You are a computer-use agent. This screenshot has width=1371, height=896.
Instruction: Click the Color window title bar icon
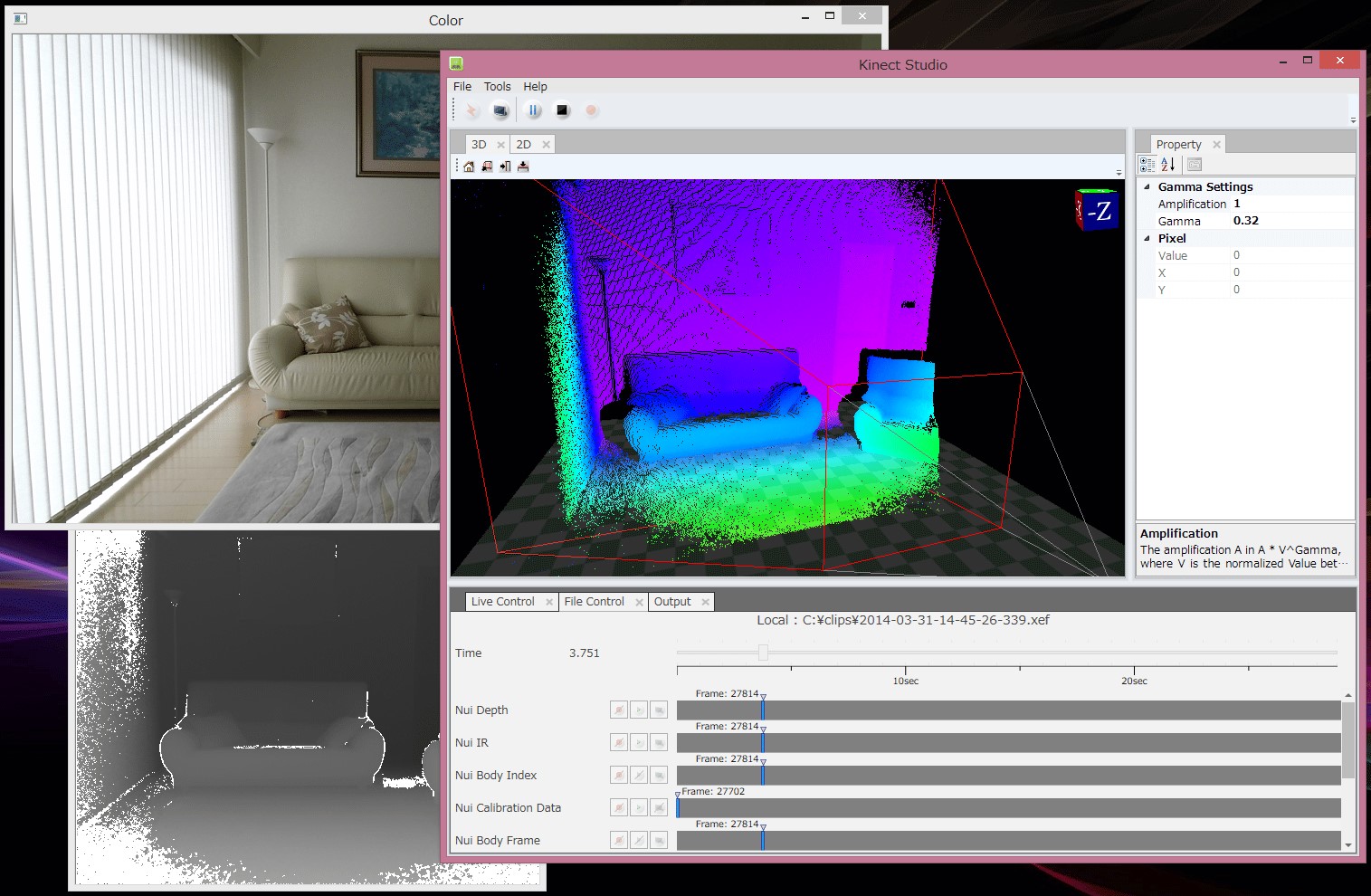pyautogui.click(x=20, y=18)
